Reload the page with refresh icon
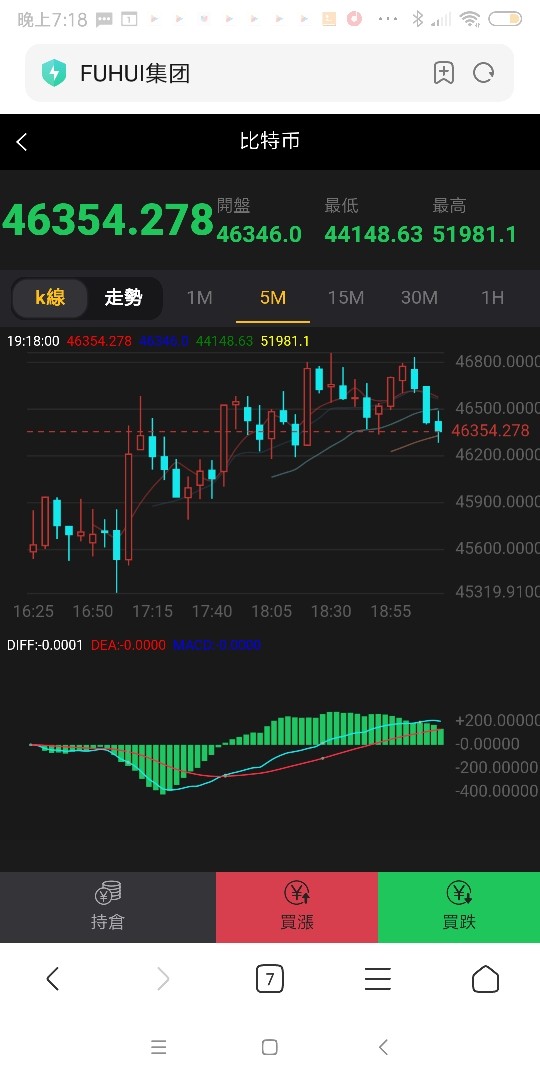Screen dimensions: 540x1080 (x=484, y=73)
